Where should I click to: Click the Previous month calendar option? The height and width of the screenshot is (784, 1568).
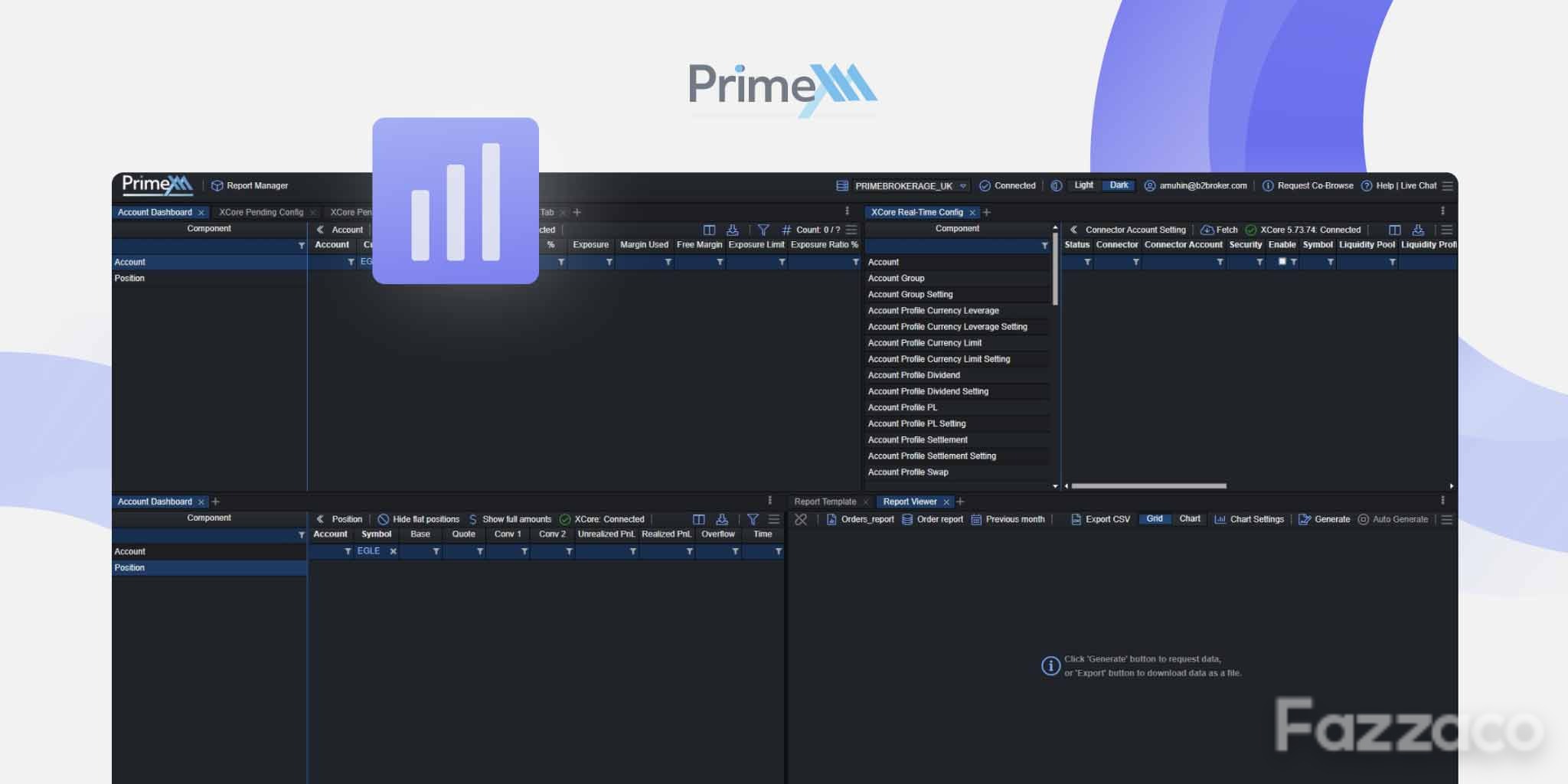[x=1008, y=519]
